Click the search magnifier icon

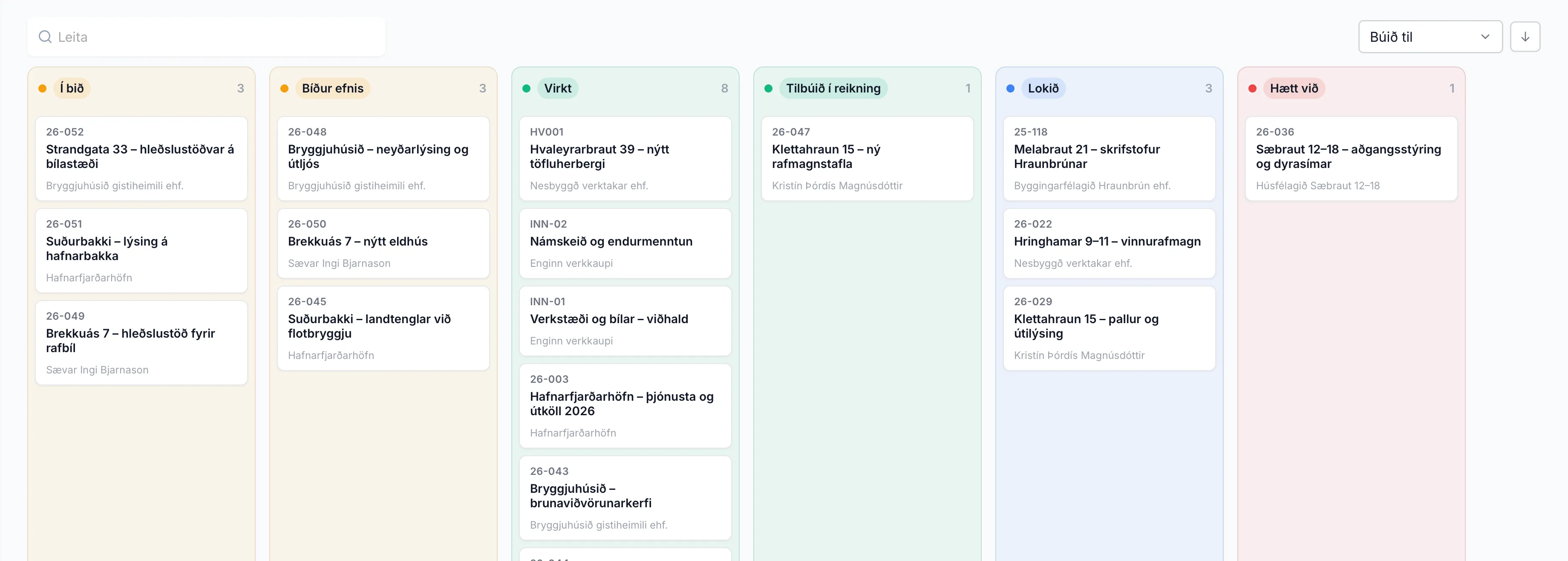[45, 37]
